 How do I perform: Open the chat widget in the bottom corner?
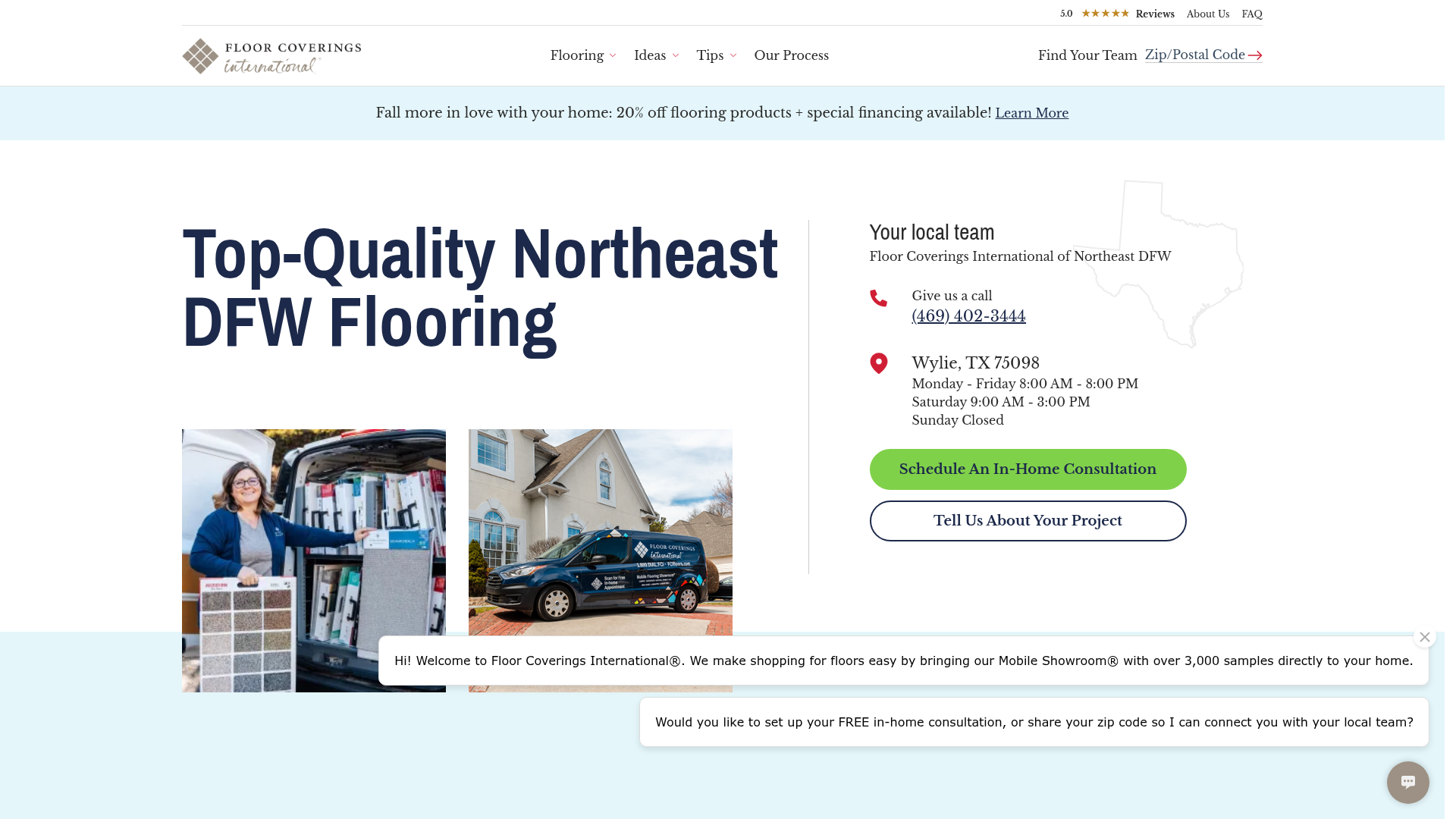[x=1408, y=782]
